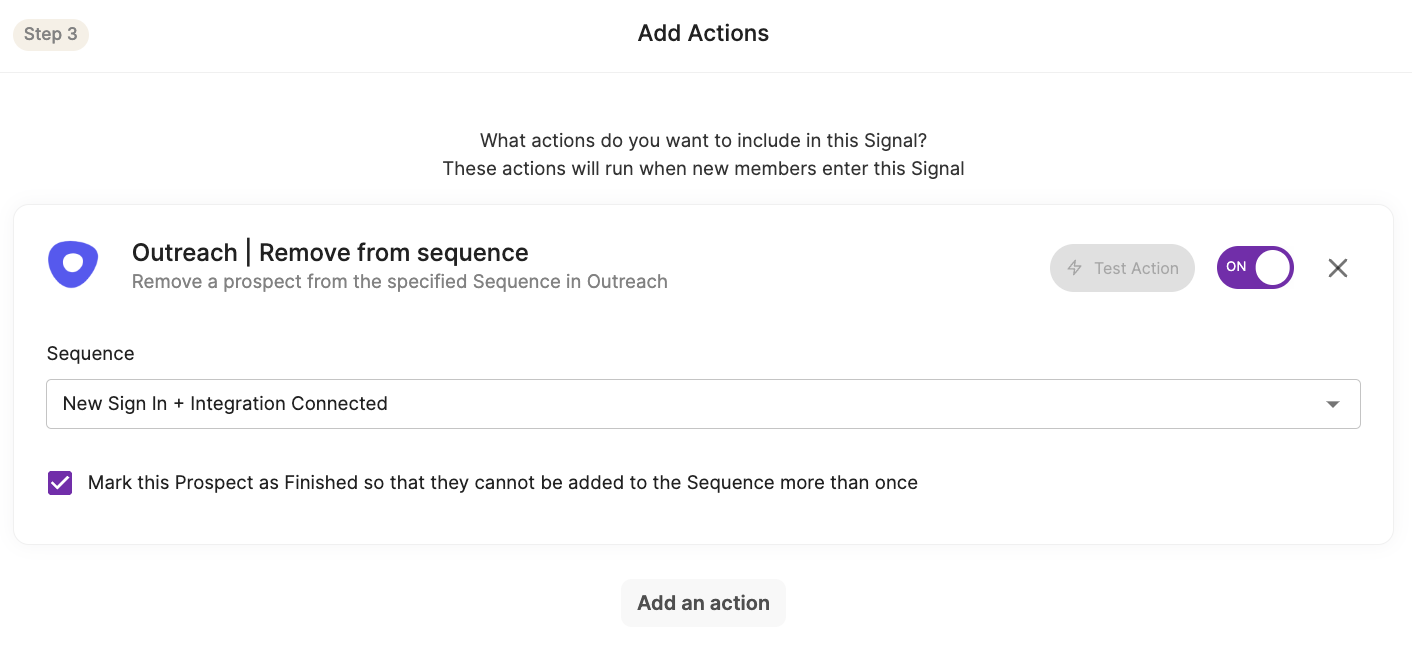Select the "New Sign In + Integration Connected" value
The width and height of the screenshot is (1412, 656).
point(225,404)
